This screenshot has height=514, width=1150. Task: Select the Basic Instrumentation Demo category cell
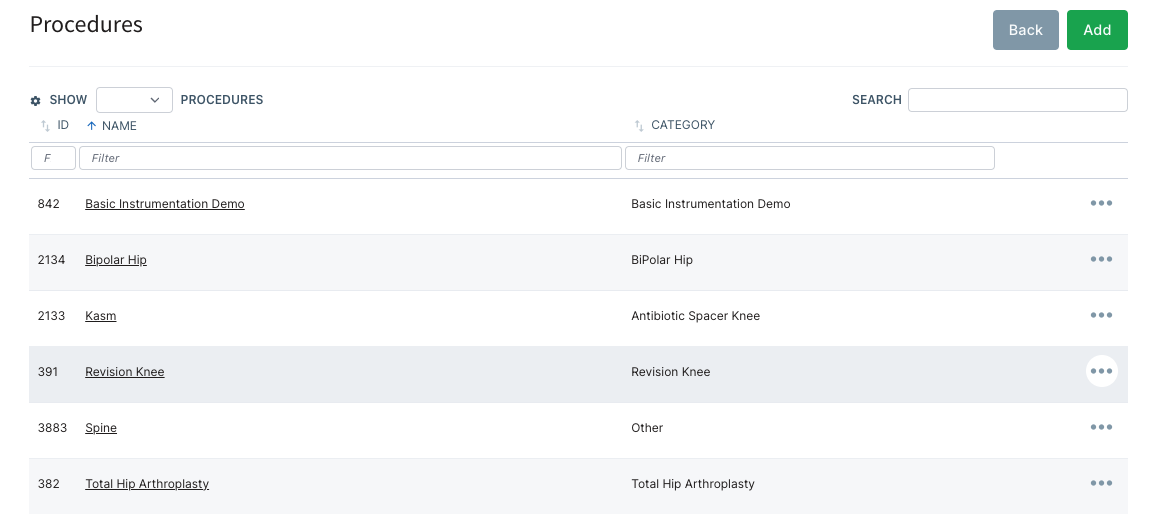point(711,204)
